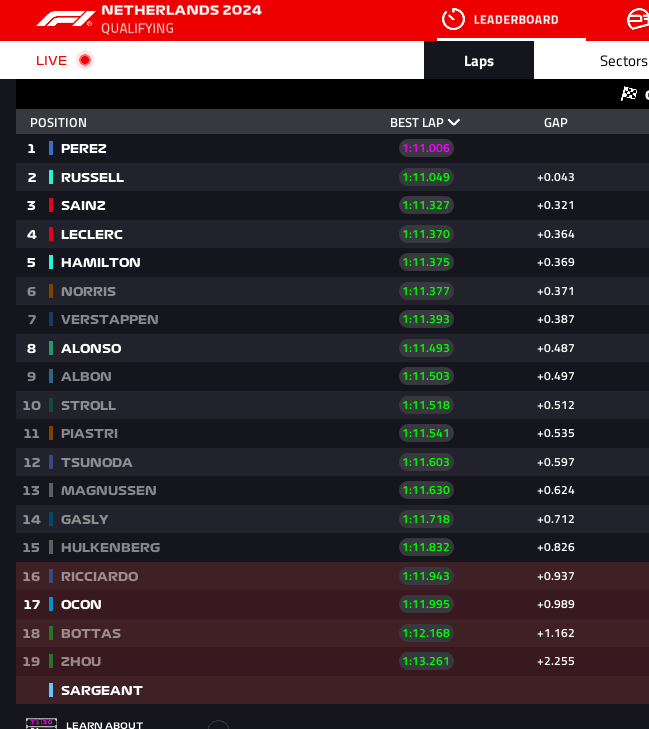The height and width of the screenshot is (729, 649).
Task: Click Ocon's blue team color bar
Action: pyautogui.click(x=51, y=604)
